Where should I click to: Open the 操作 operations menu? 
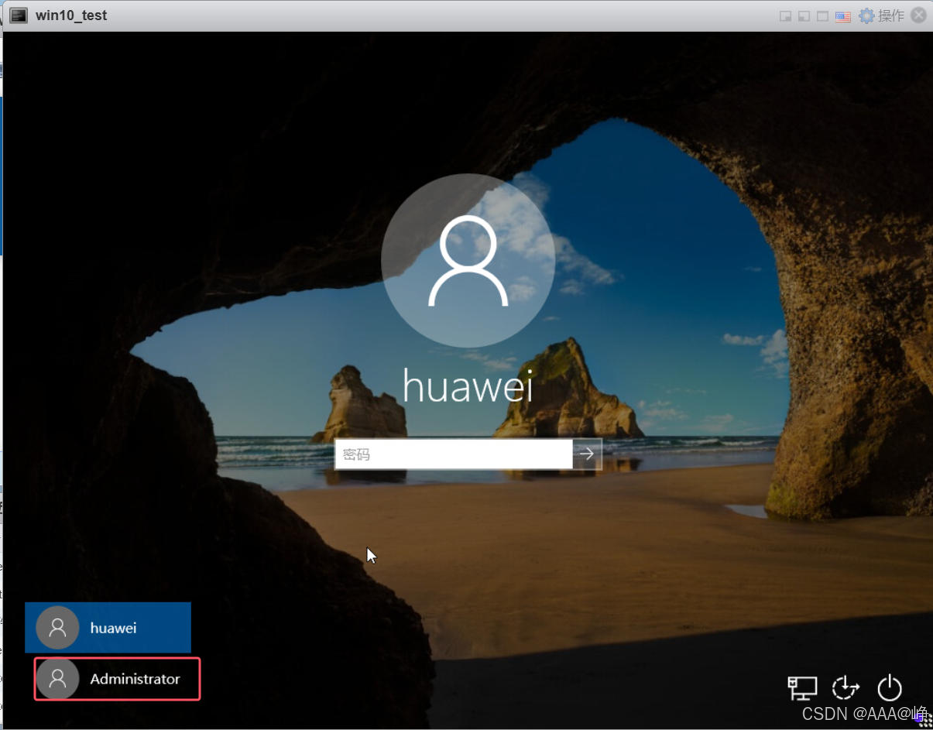click(891, 15)
